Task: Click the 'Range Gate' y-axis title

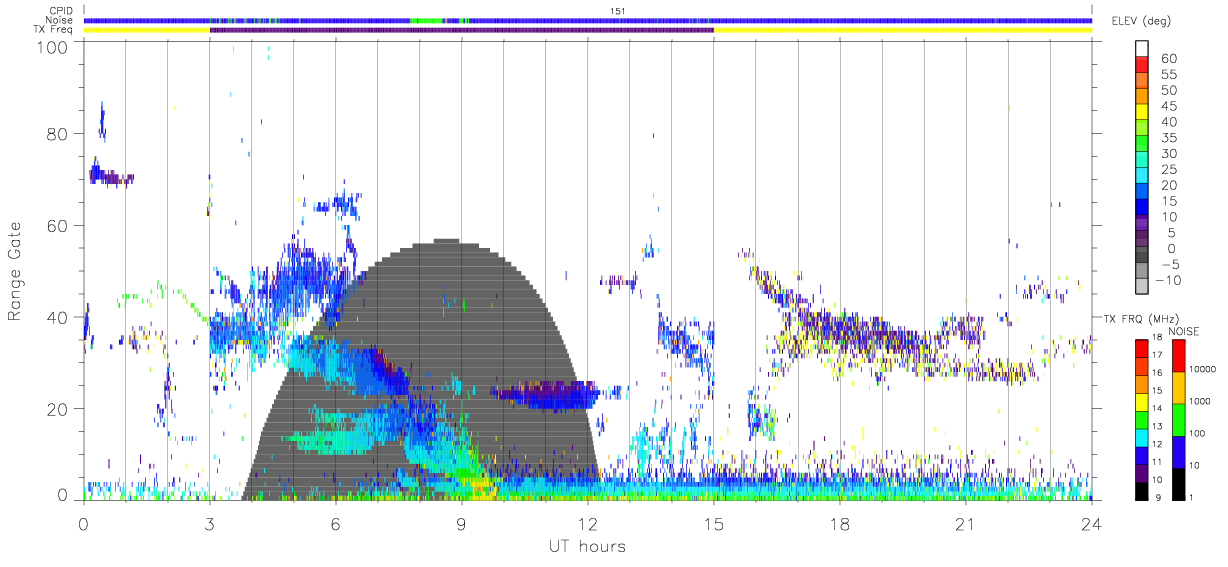Action: coord(16,271)
